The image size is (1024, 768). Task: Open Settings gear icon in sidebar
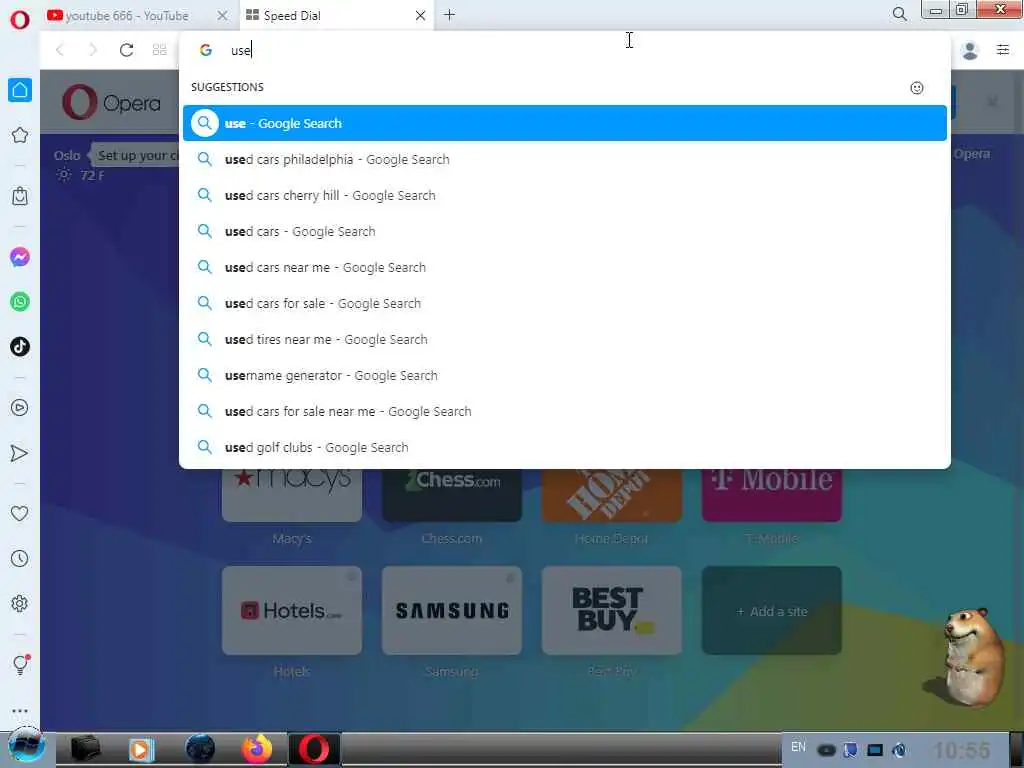coord(20,603)
